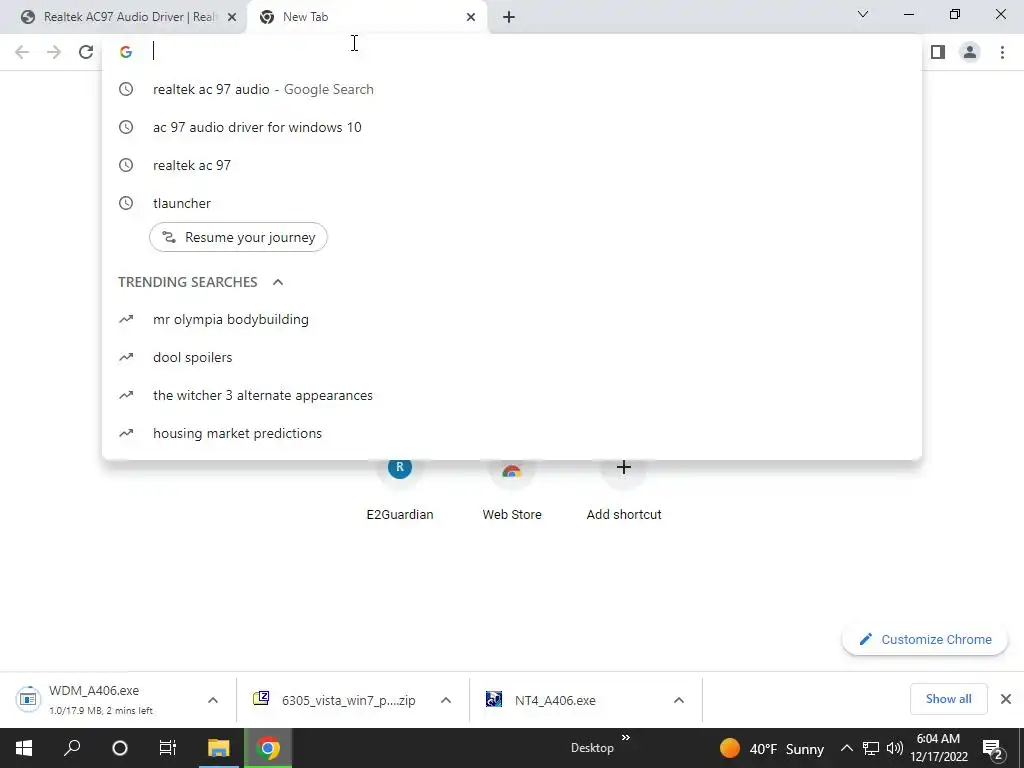Open 6305_vista_win7 zip download item
This screenshot has width=1024, height=768.
pos(334,699)
